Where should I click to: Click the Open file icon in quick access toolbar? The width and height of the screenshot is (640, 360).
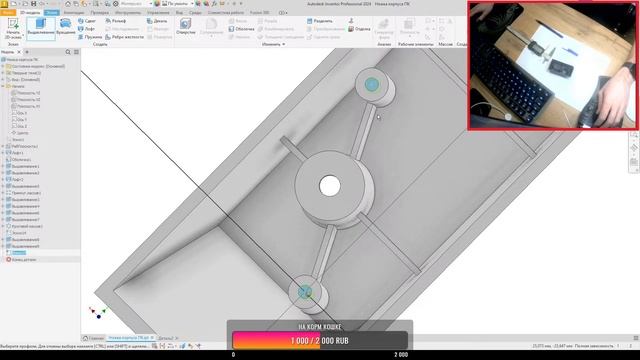(24, 4)
